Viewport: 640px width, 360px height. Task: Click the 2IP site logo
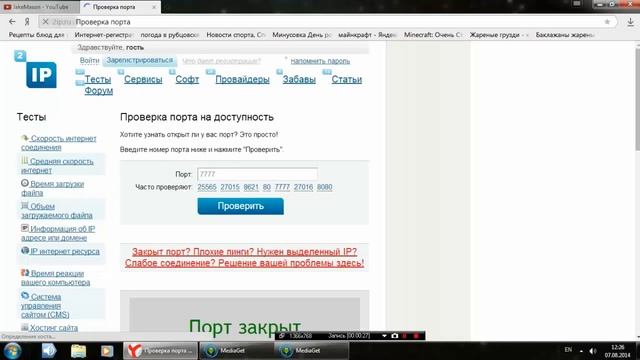point(36,69)
